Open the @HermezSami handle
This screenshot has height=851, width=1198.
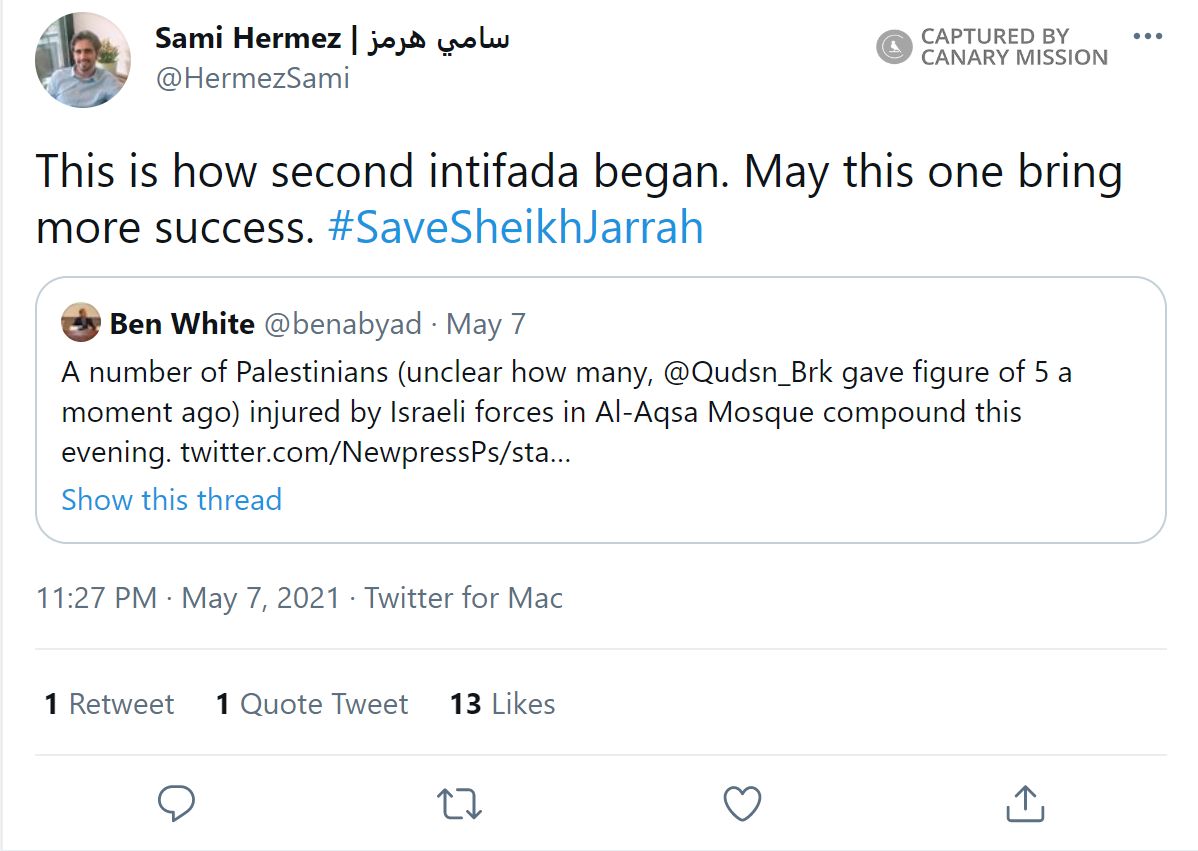pyautogui.click(x=252, y=78)
